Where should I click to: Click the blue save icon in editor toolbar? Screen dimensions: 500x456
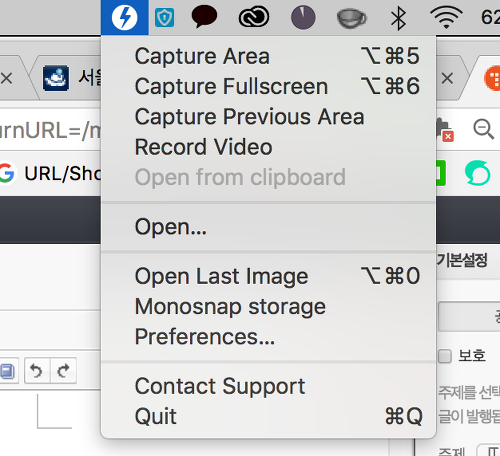pyautogui.click(x=7, y=371)
